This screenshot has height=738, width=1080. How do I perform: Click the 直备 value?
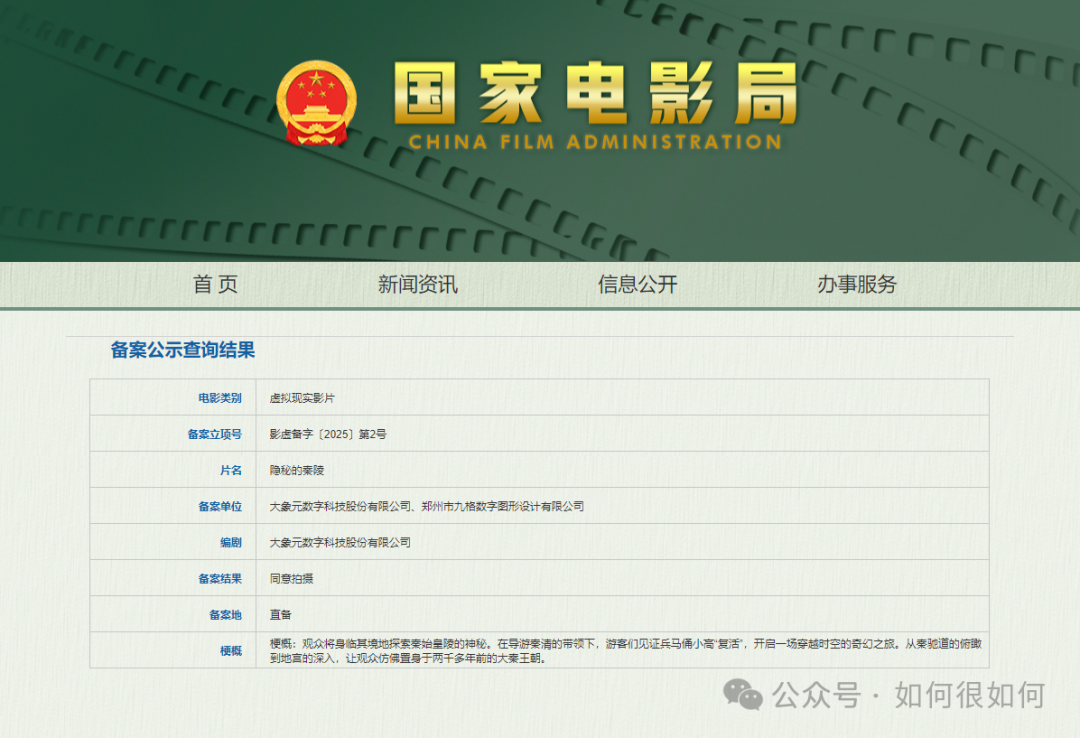280,615
